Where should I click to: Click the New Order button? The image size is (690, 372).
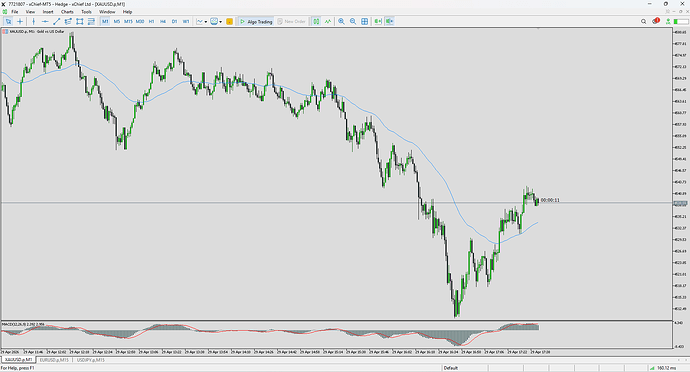291,21
